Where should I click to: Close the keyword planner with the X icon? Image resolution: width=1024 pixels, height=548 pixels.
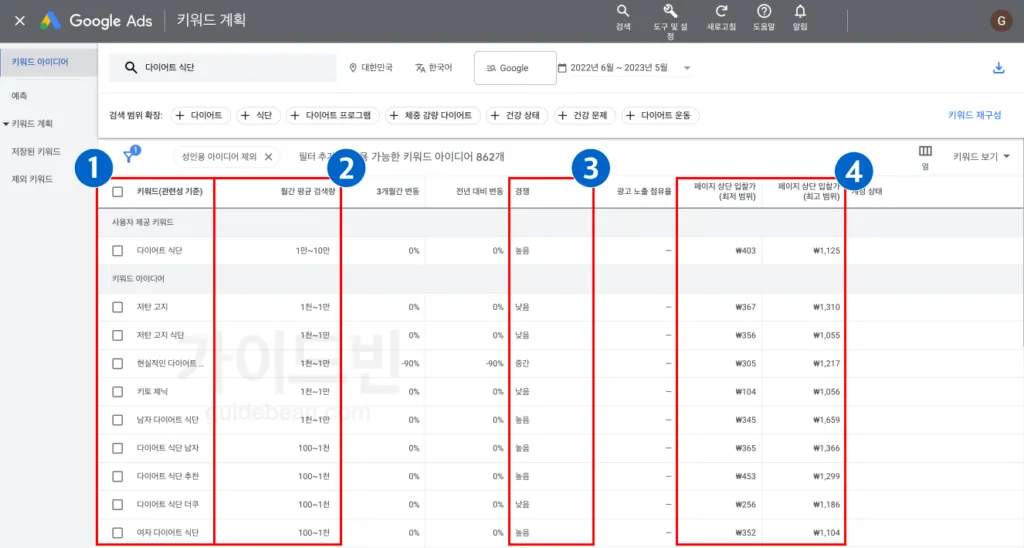[20, 21]
